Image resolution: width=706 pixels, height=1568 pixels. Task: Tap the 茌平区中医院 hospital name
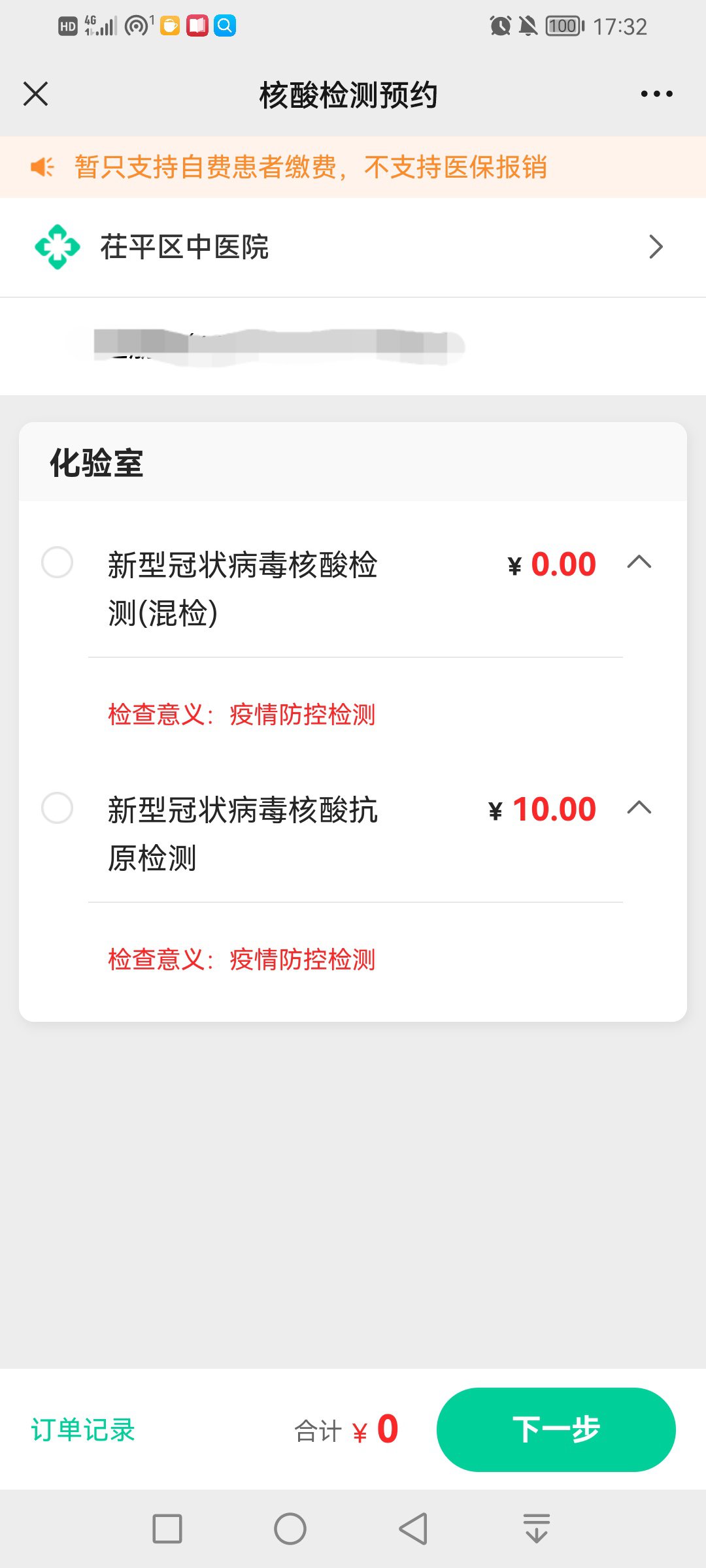click(x=184, y=247)
